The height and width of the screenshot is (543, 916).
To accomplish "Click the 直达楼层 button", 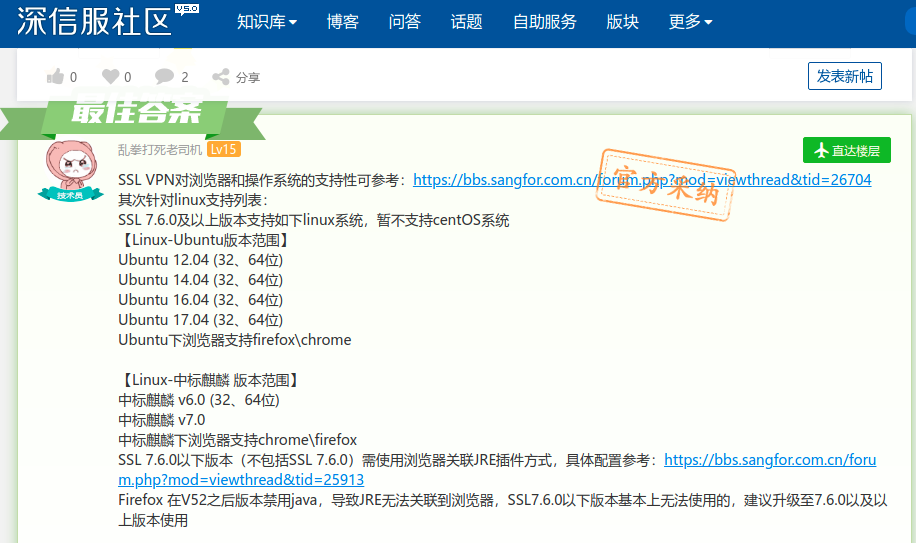I will click(x=846, y=150).
